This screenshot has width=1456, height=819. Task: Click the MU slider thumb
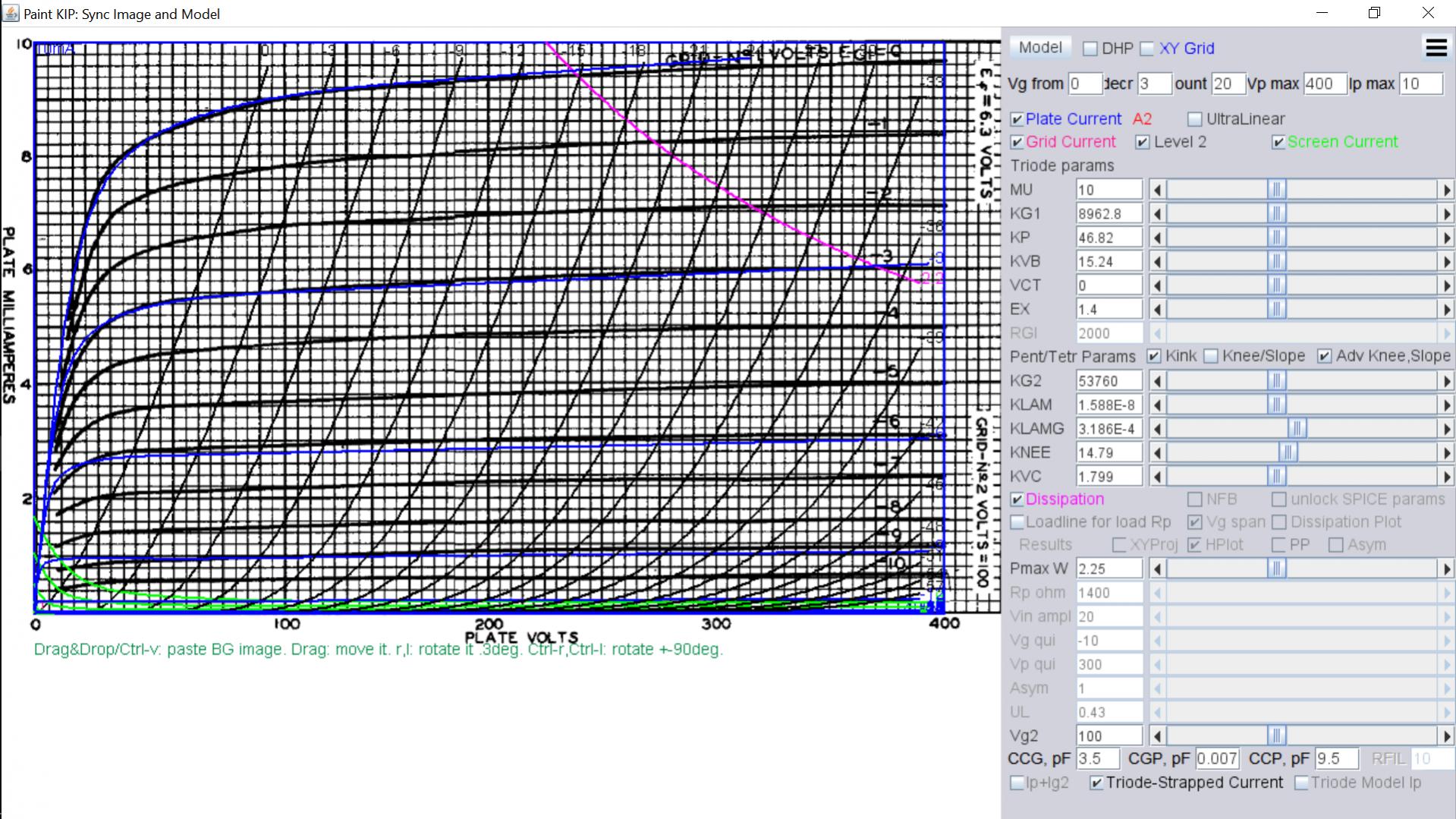pyautogui.click(x=1277, y=190)
